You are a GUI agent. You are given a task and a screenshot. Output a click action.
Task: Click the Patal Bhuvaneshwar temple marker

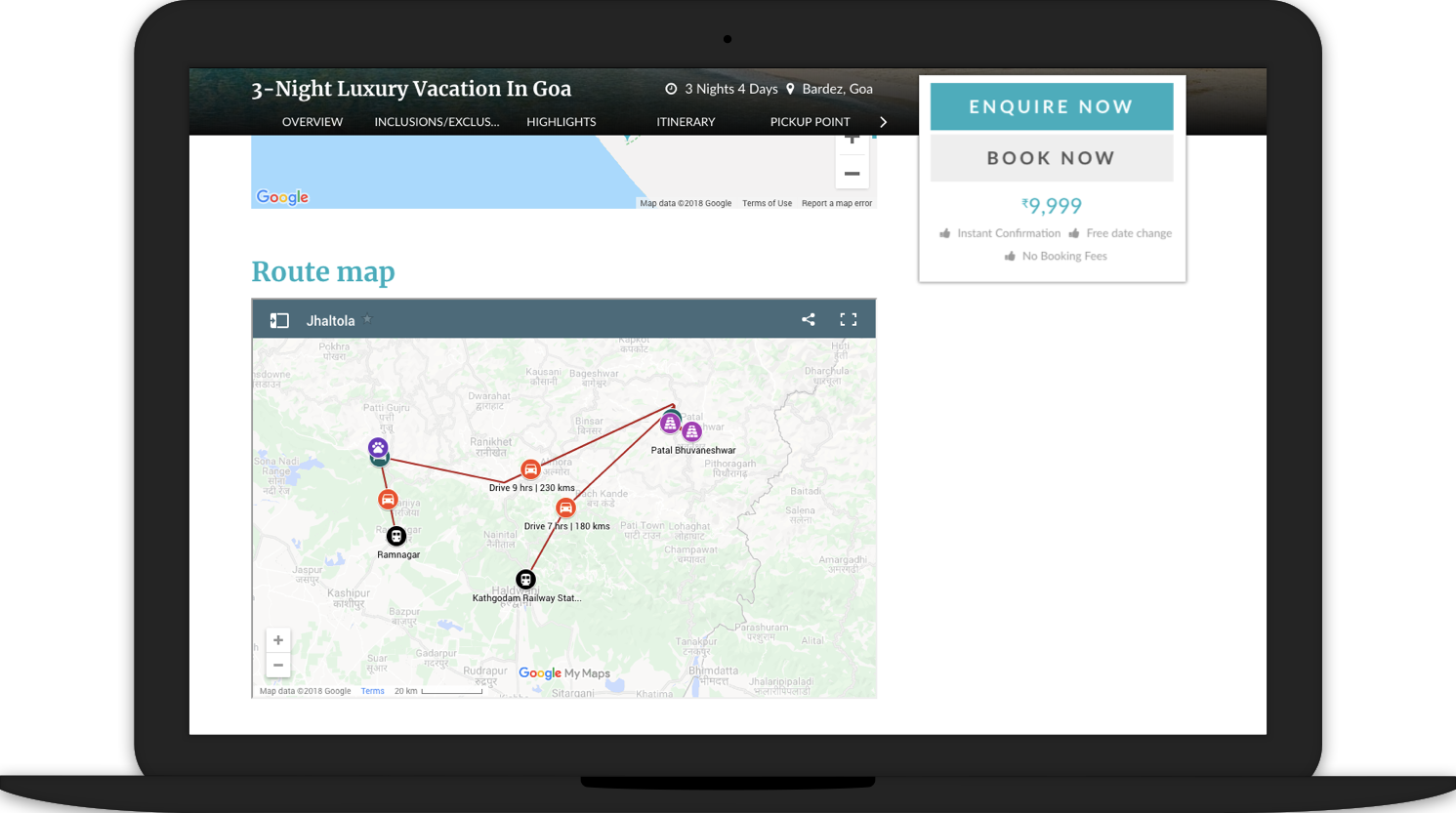(691, 431)
